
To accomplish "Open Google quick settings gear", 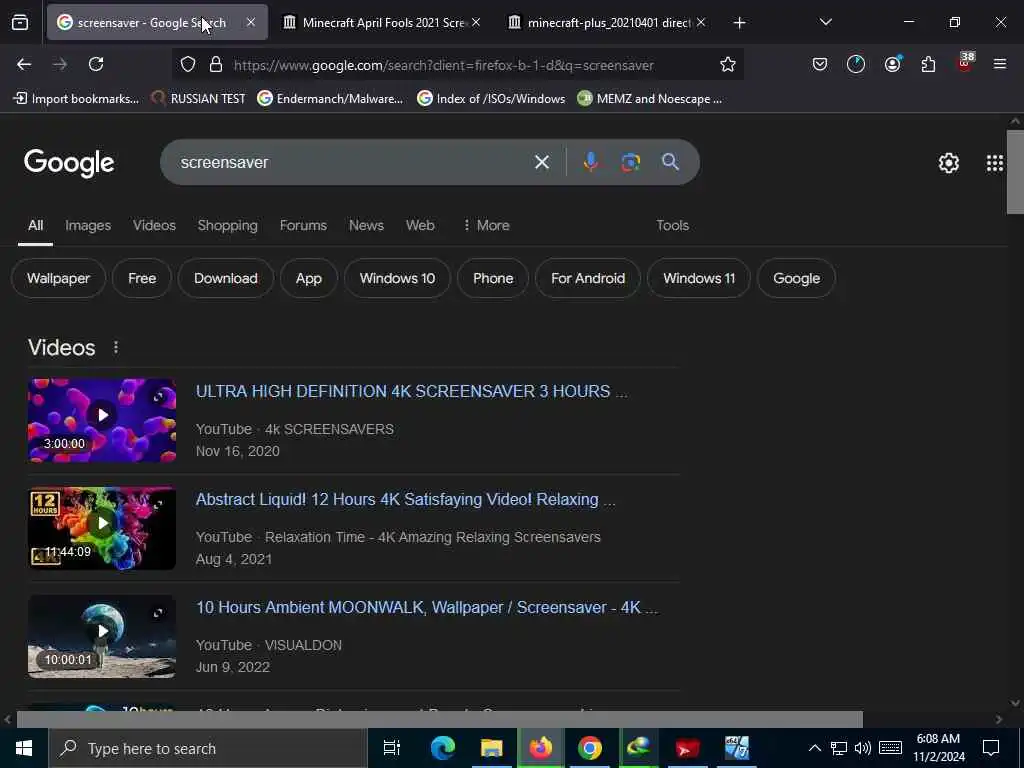I will (x=948, y=163).
